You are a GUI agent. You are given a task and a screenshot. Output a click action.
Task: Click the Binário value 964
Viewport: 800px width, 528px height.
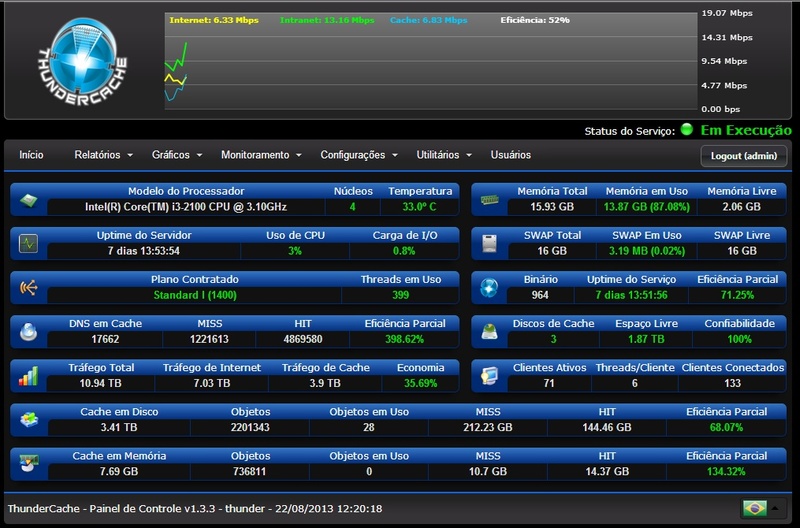(540, 295)
